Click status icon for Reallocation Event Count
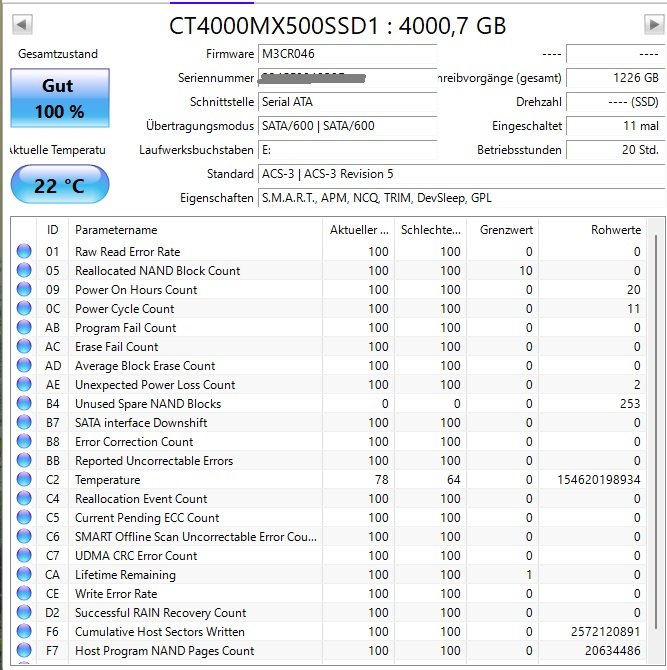 pyautogui.click(x=24, y=498)
